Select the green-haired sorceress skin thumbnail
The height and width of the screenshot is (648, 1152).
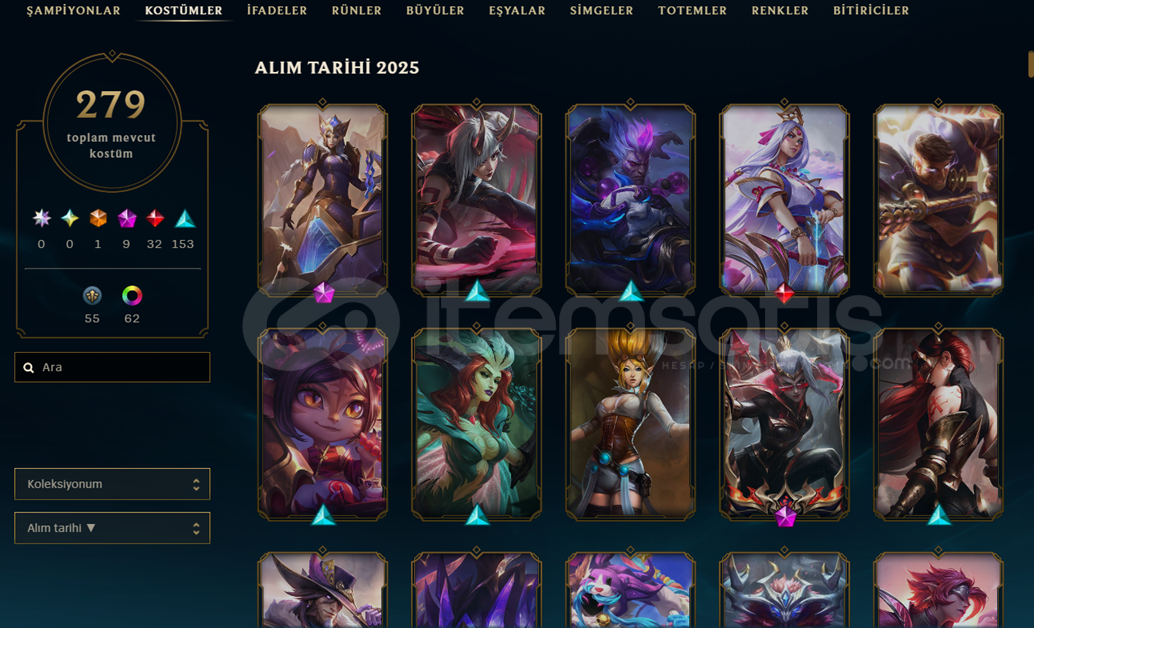pos(476,424)
